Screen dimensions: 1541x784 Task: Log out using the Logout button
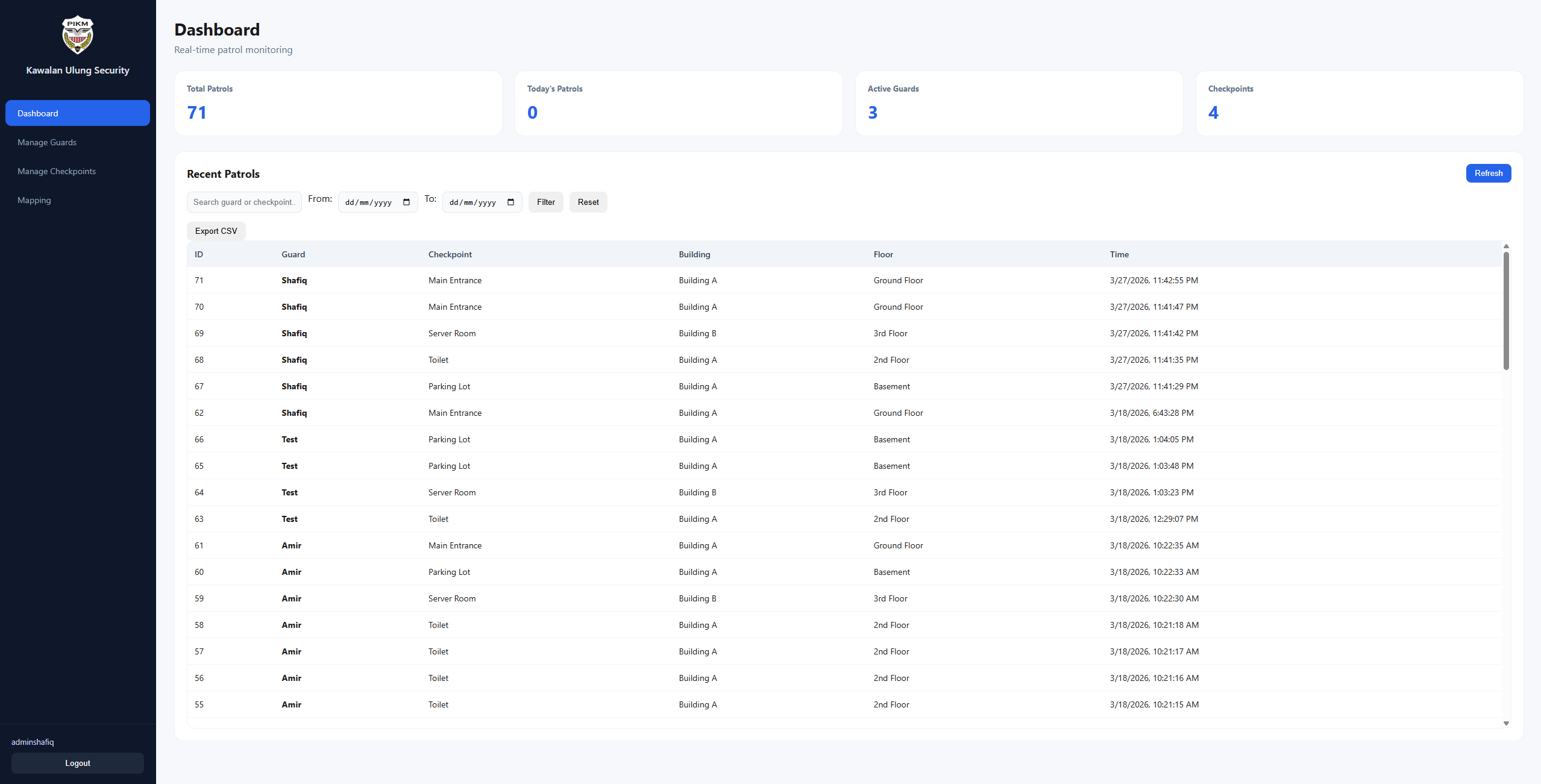coord(78,763)
